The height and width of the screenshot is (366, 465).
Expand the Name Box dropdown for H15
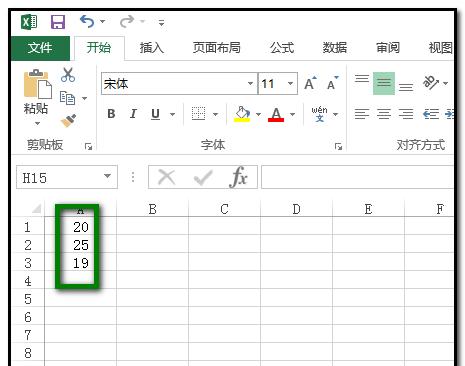(107, 176)
